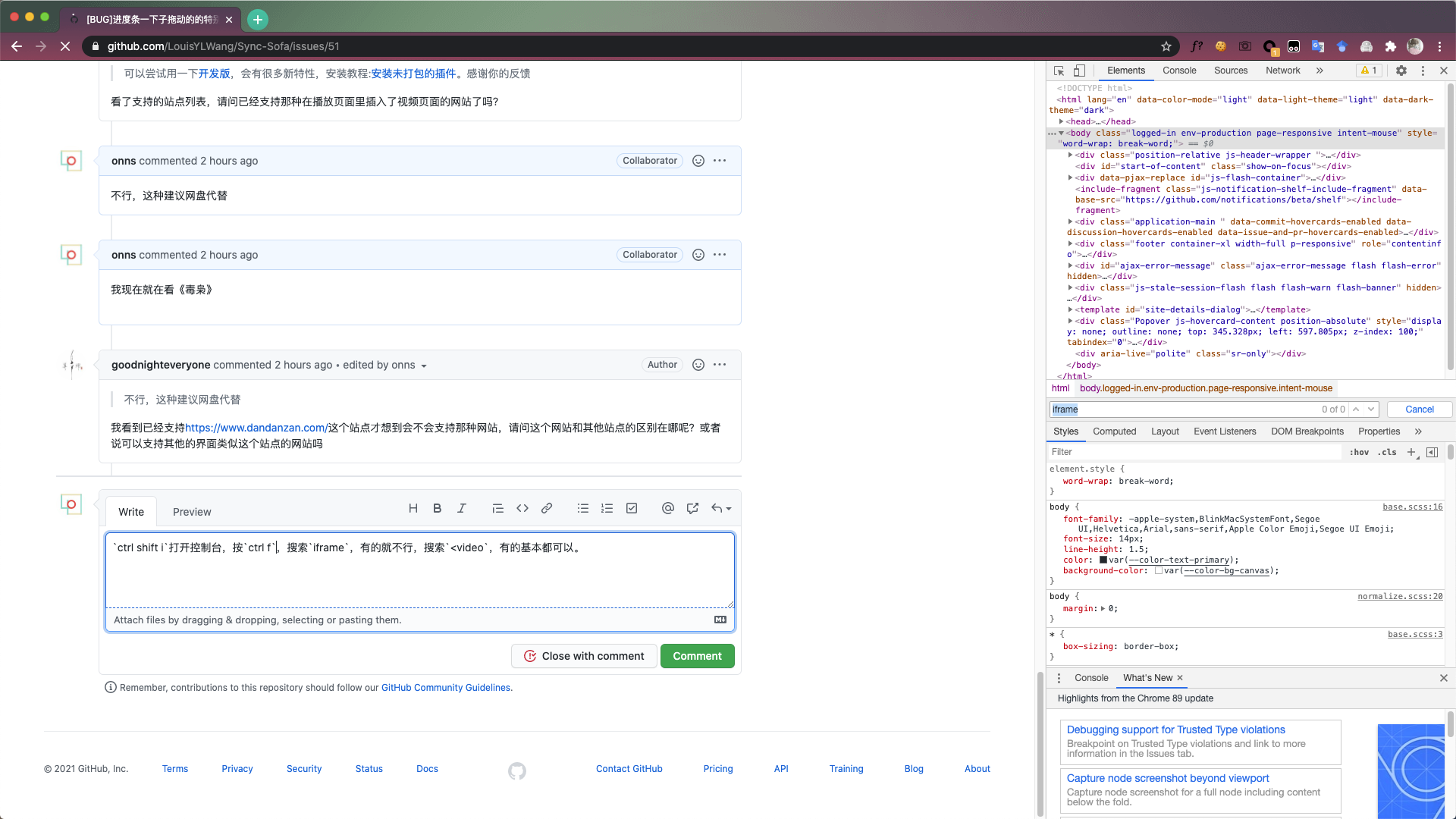Open the Network panel in DevTools
1456x819 pixels.
pos(1282,70)
